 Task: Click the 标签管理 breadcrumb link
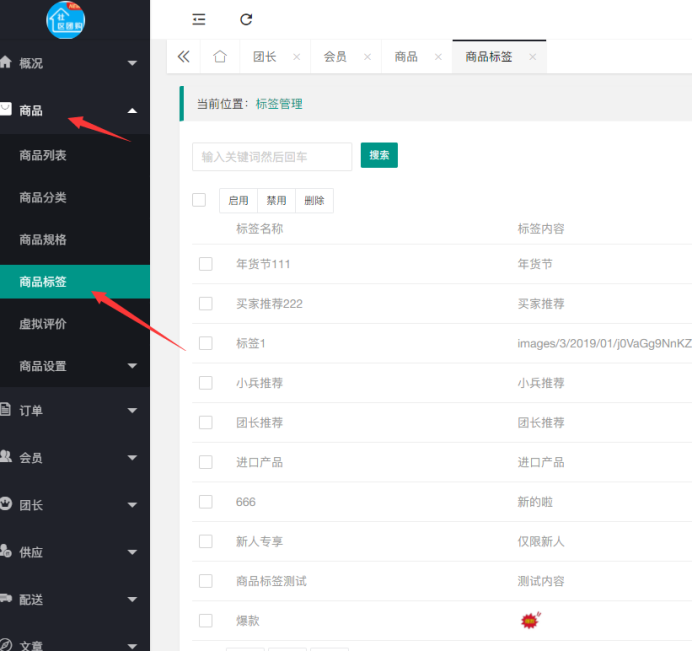click(x=279, y=104)
